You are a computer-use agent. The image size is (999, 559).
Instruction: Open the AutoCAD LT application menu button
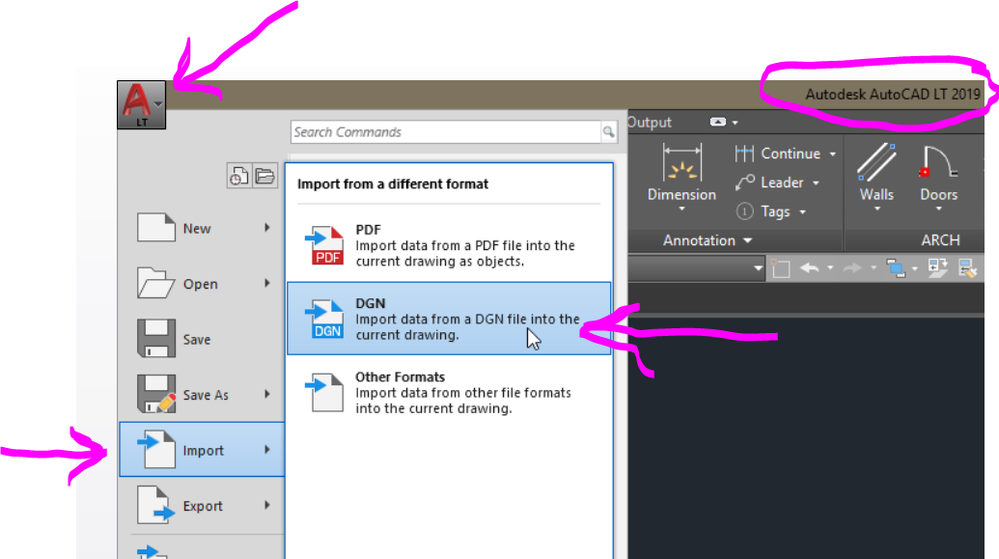141,105
